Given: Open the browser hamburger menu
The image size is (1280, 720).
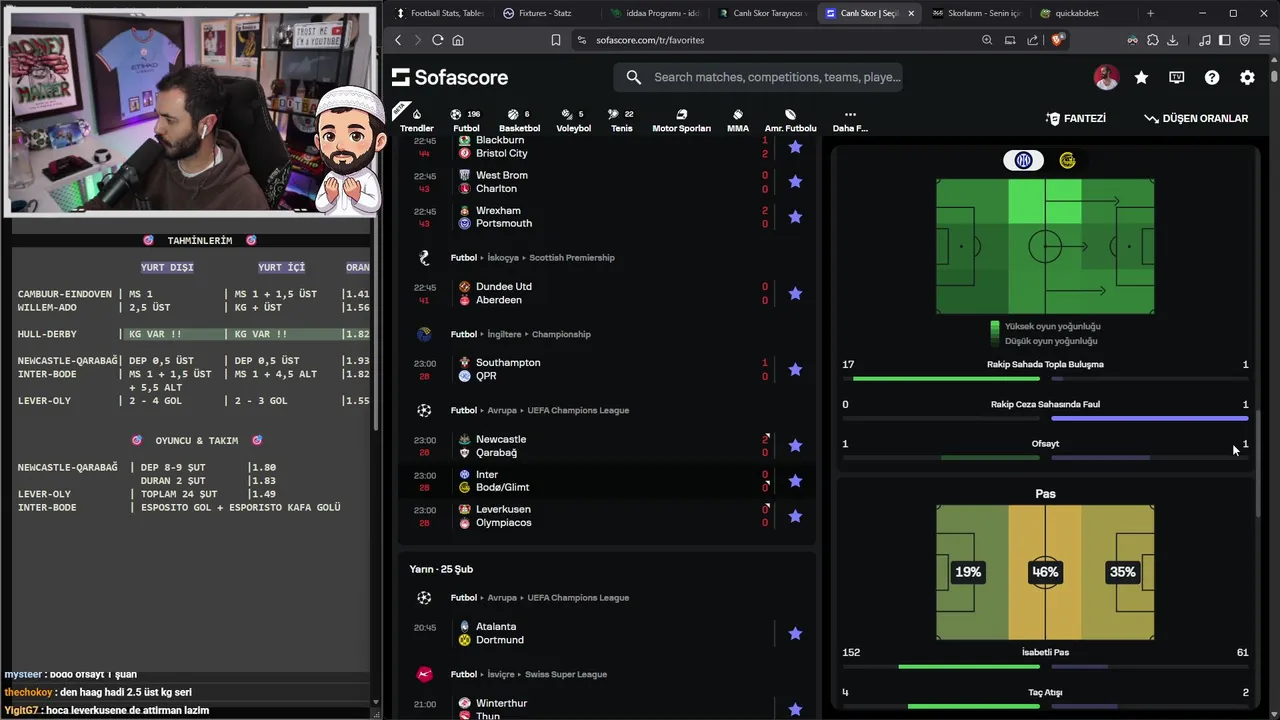Looking at the screenshot, I should tap(1265, 40).
